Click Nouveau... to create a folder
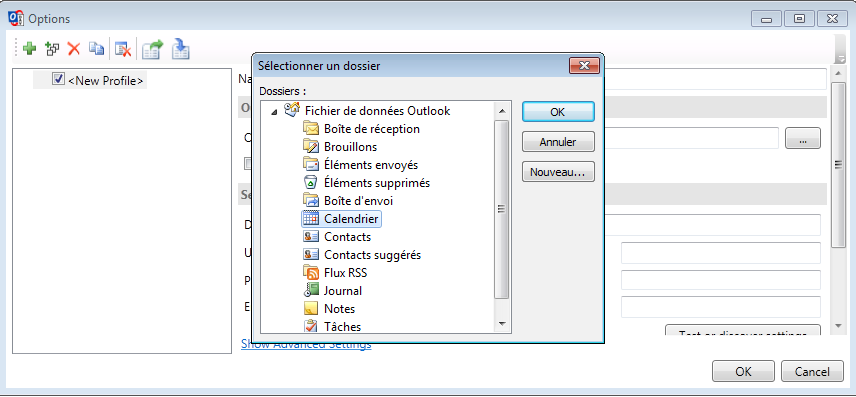Viewport: 856px width, 397px height. tap(558, 172)
